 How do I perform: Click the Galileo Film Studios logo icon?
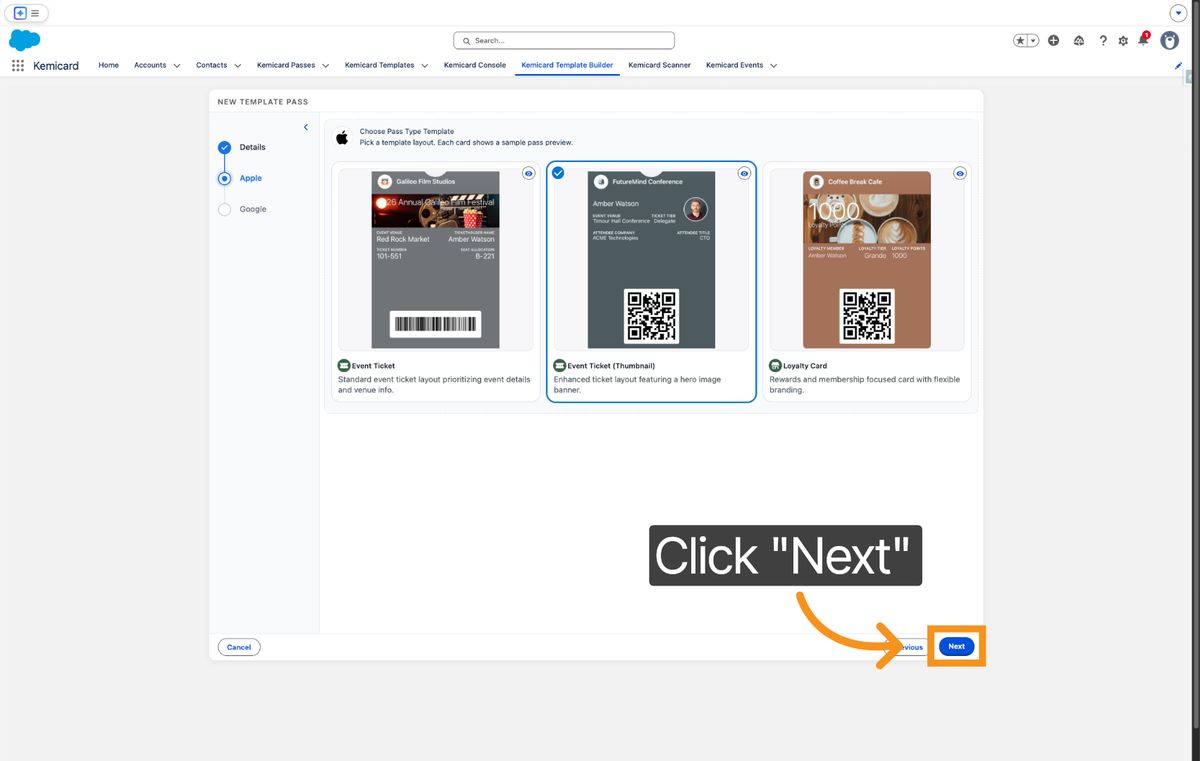pyautogui.click(x=385, y=182)
